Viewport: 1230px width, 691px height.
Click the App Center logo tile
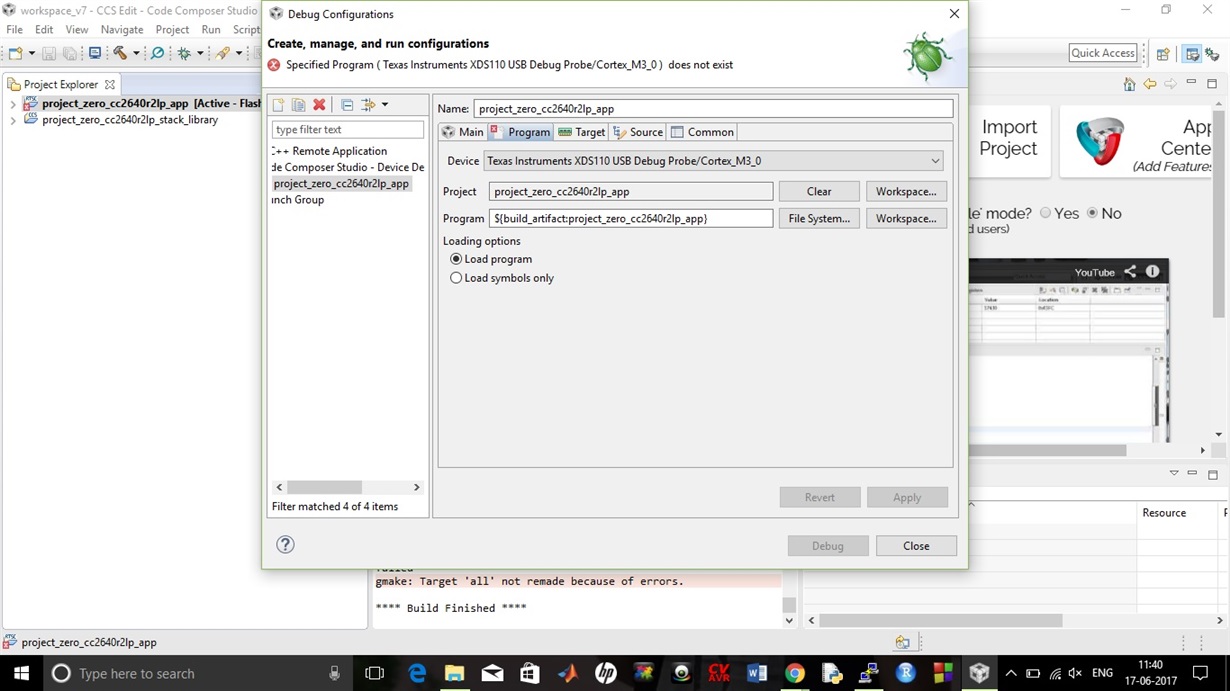[x=1100, y=141]
